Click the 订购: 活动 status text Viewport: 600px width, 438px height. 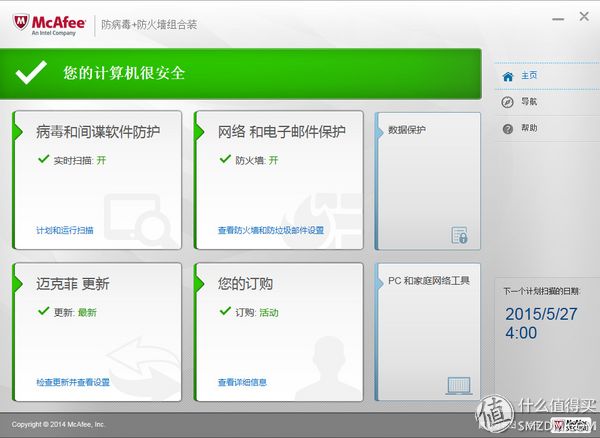257,313
